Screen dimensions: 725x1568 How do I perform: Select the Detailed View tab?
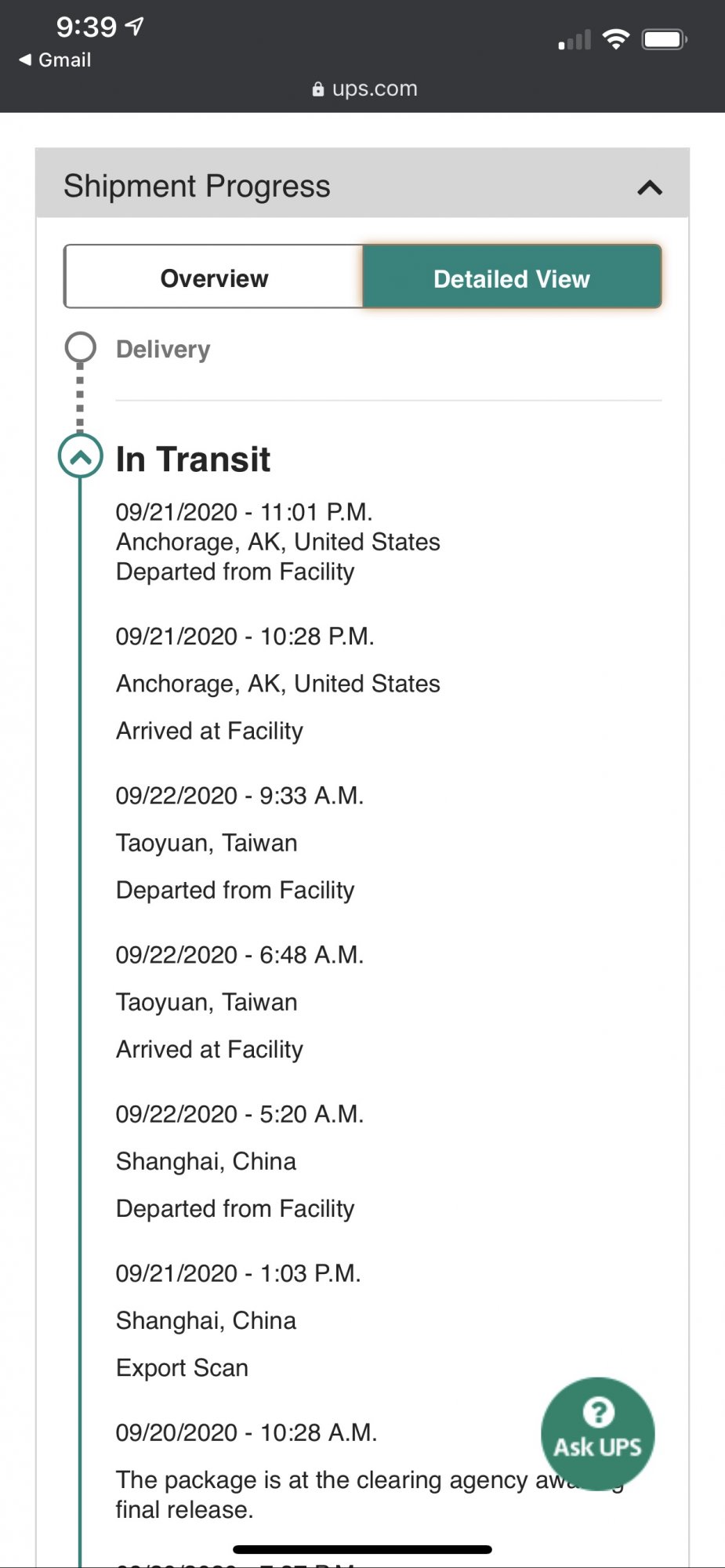click(512, 278)
